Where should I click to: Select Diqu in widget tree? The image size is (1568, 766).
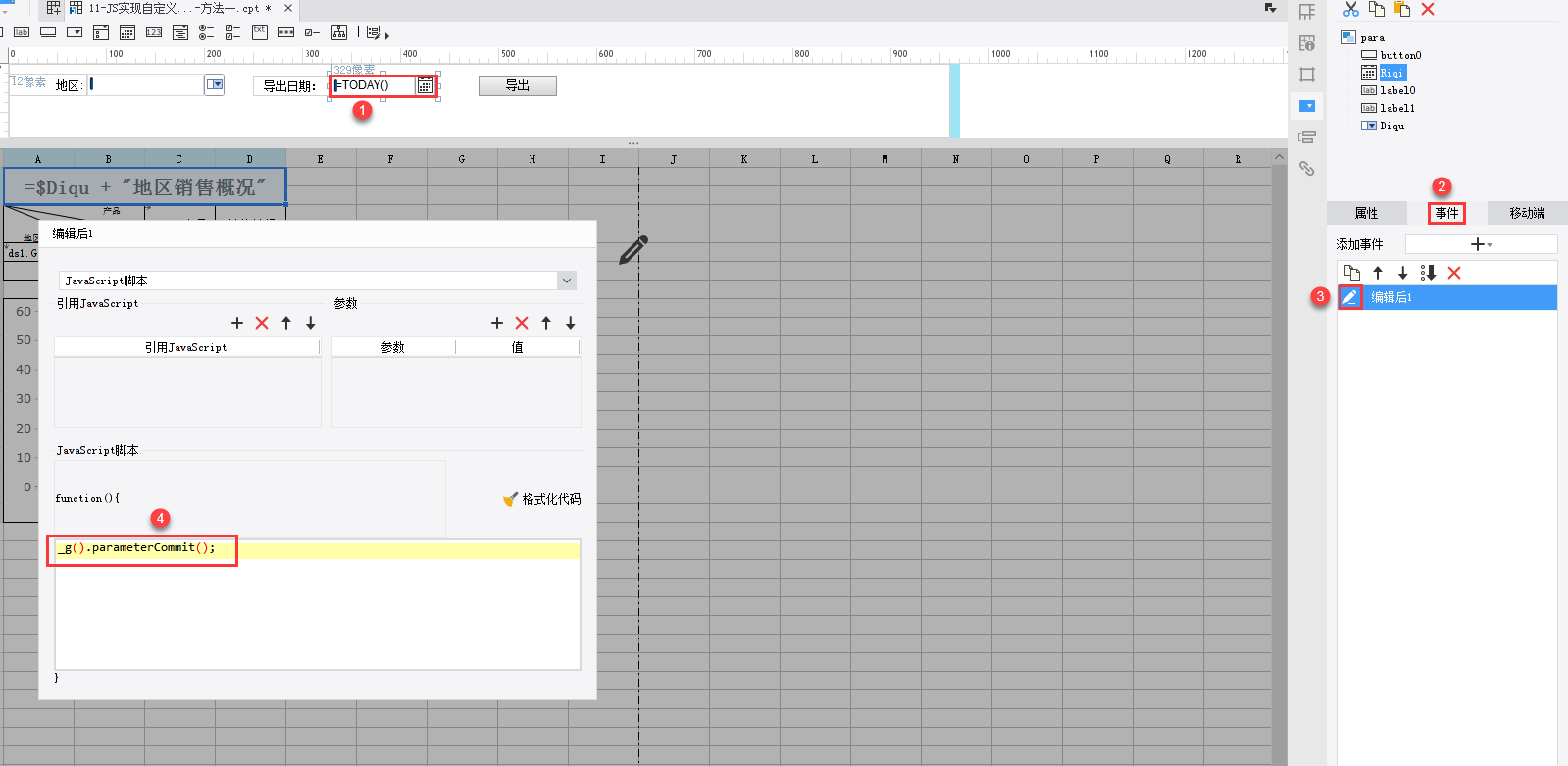tap(1391, 127)
